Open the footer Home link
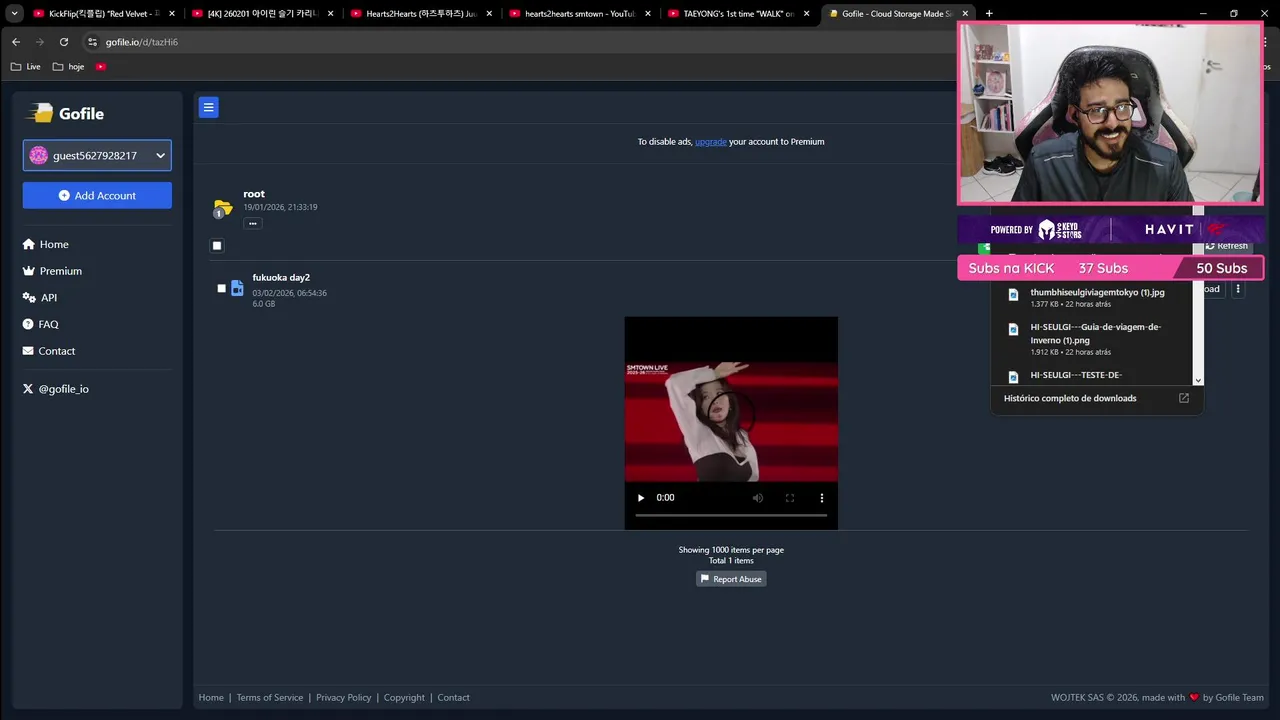This screenshot has width=1280, height=720. (211, 698)
